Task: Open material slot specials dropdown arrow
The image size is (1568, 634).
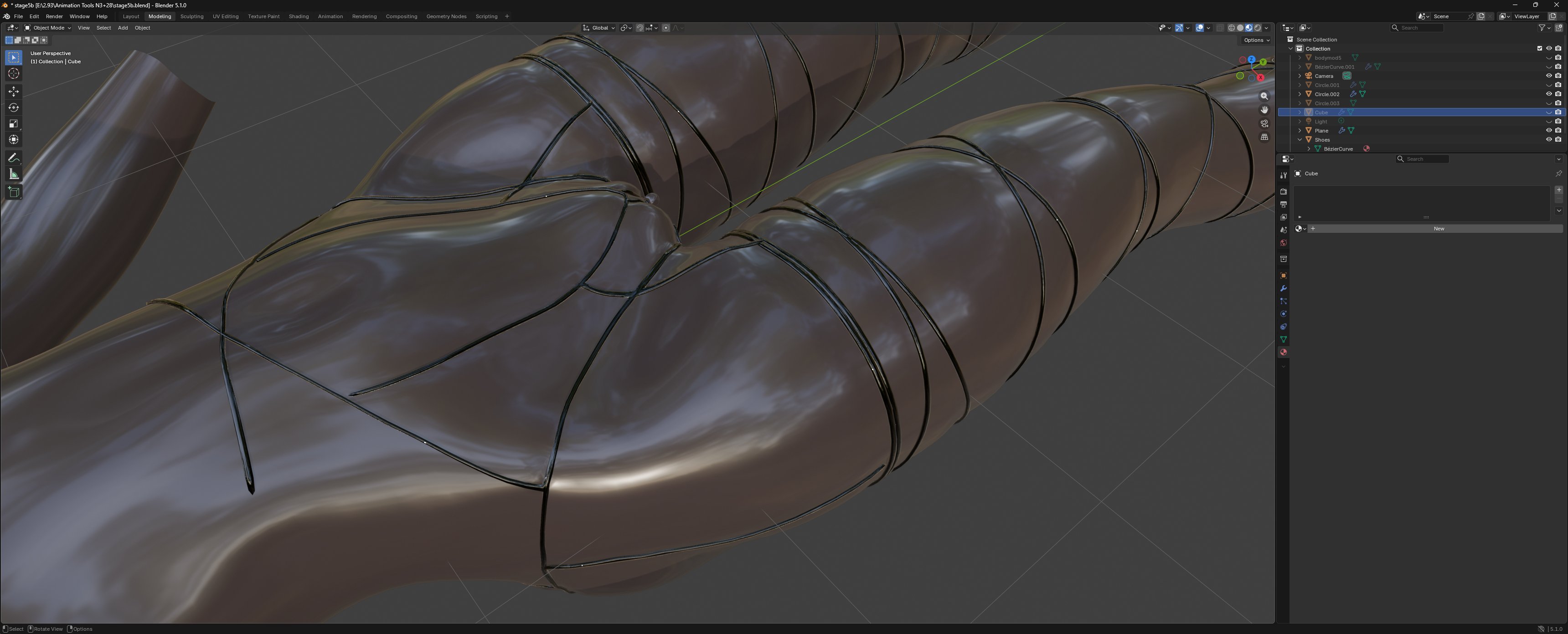Action: pos(1558,210)
